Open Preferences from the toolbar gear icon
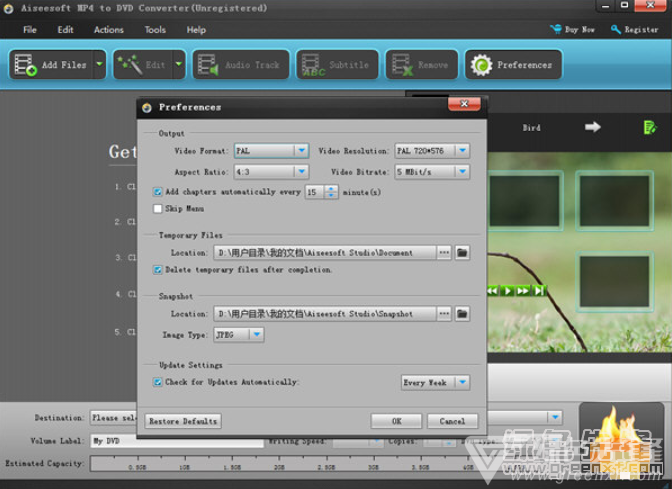Image resolution: width=672 pixels, height=489 pixels. click(x=513, y=65)
